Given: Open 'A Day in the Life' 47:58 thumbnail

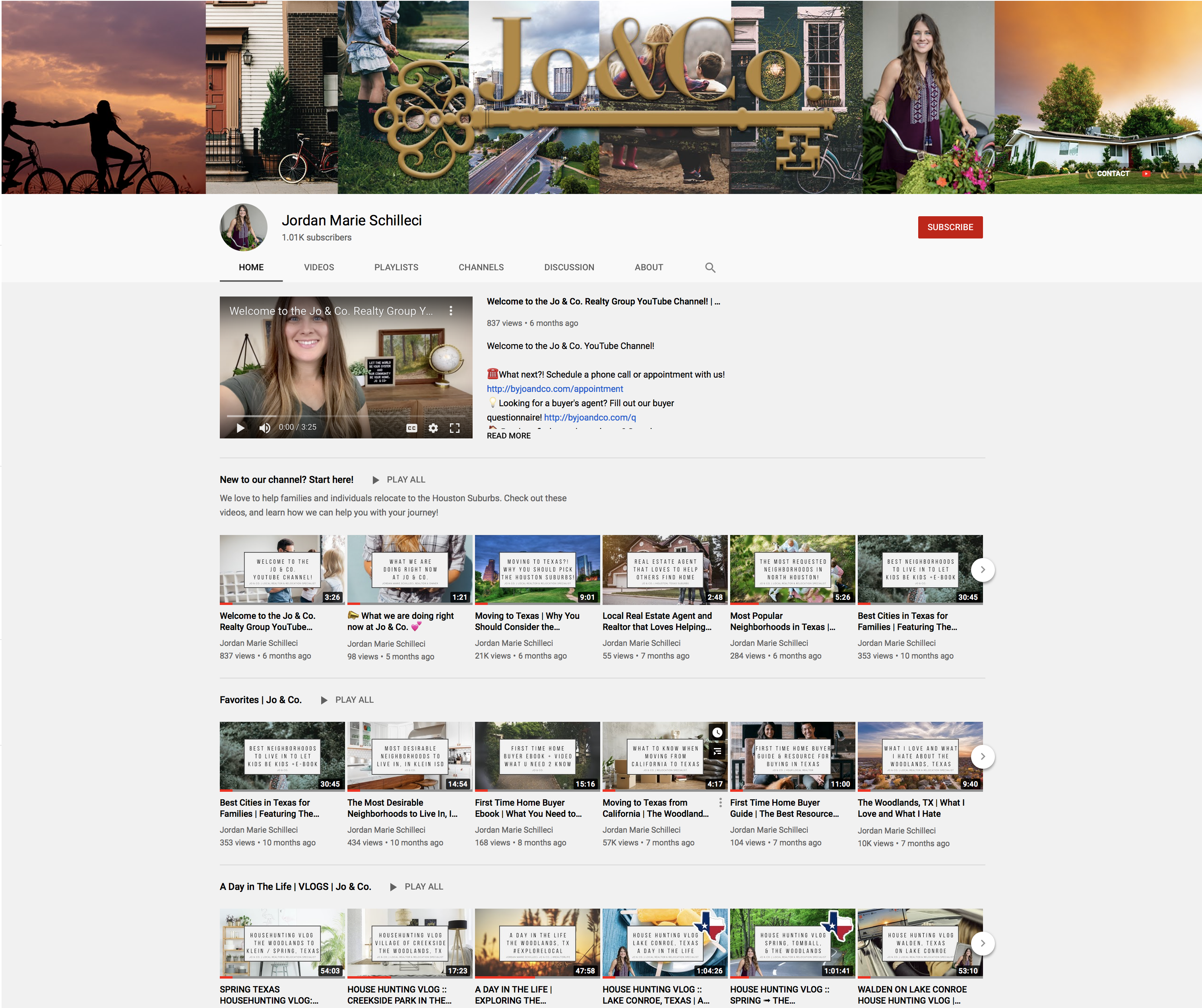Looking at the screenshot, I should point(537,943).
